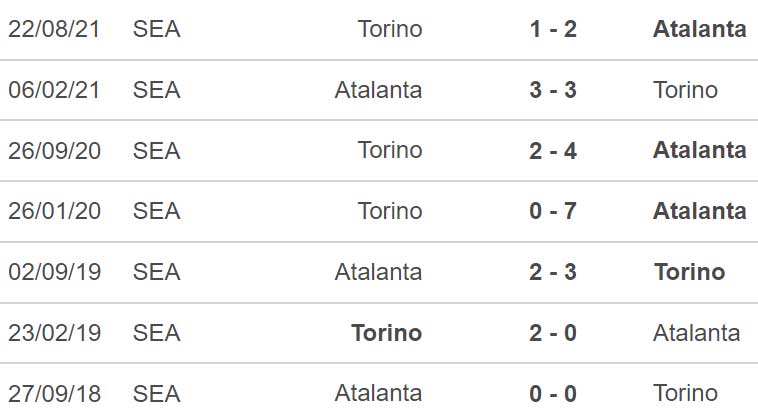
Task: Select Torino home team on 22/08/21
Action: tap(390, 29)
